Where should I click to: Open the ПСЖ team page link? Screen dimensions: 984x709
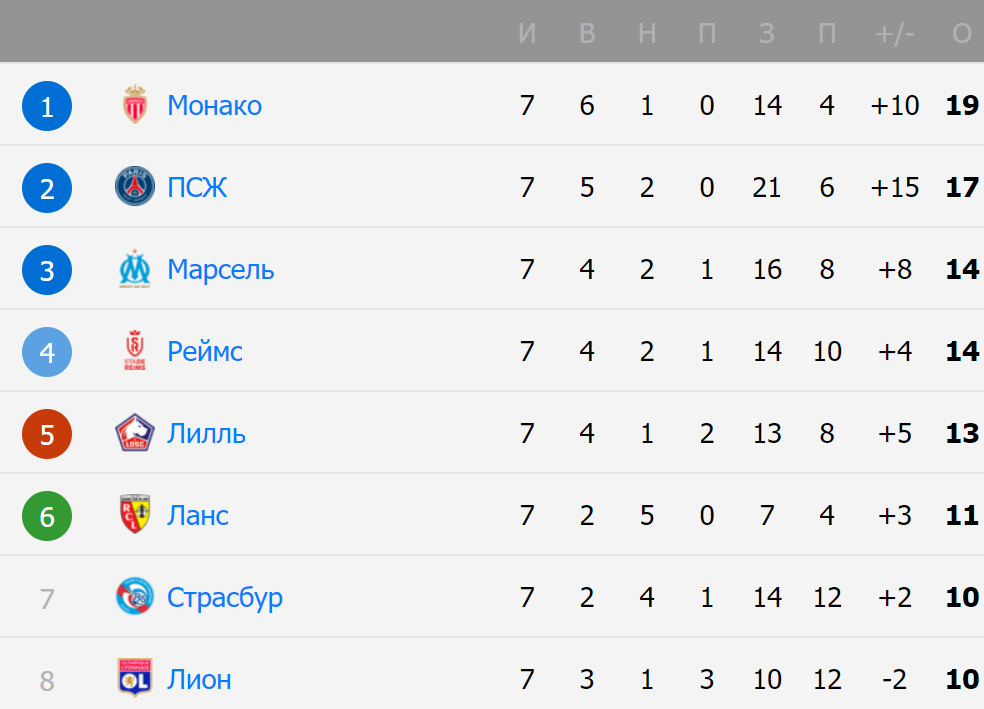coord(197,188)
